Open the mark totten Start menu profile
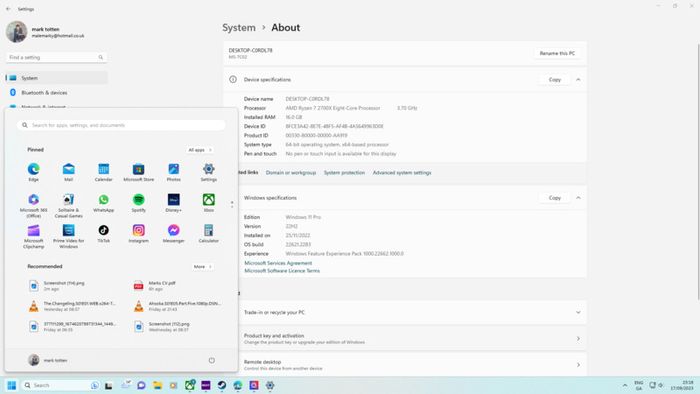This screenshot has width=700, height=394. coord(48,360)
